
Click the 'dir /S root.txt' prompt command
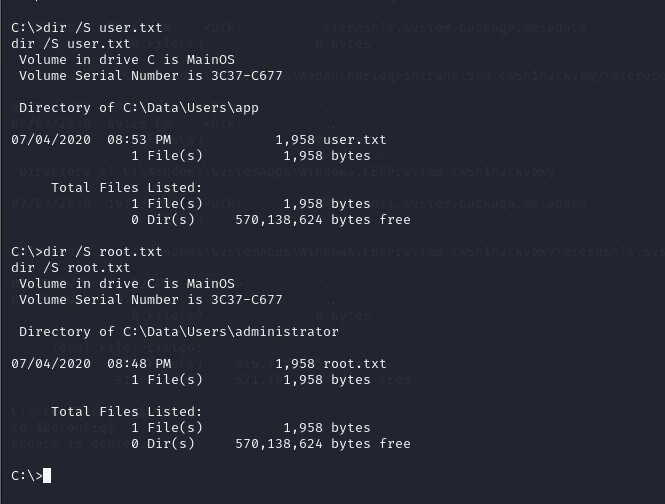click(x=103, y=252)
